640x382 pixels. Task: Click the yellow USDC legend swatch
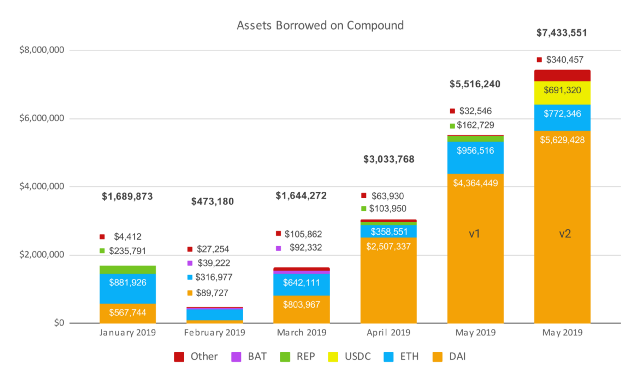333,357
